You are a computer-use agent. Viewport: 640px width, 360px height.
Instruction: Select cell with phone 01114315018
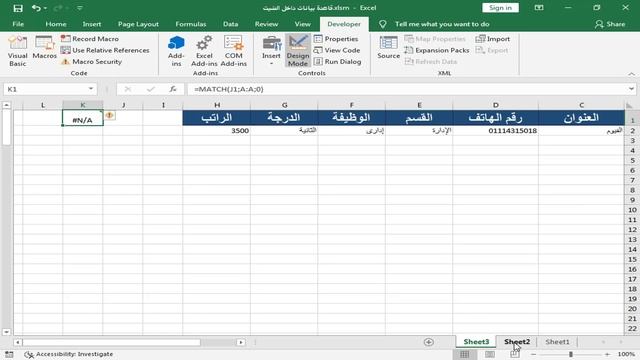click(496, 131)
